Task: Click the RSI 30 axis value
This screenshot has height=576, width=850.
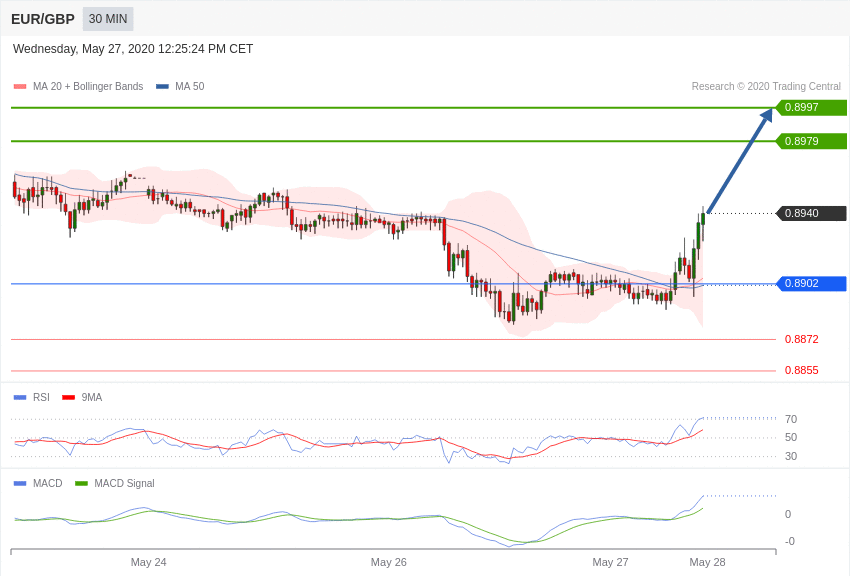Action: click(791, 456)
